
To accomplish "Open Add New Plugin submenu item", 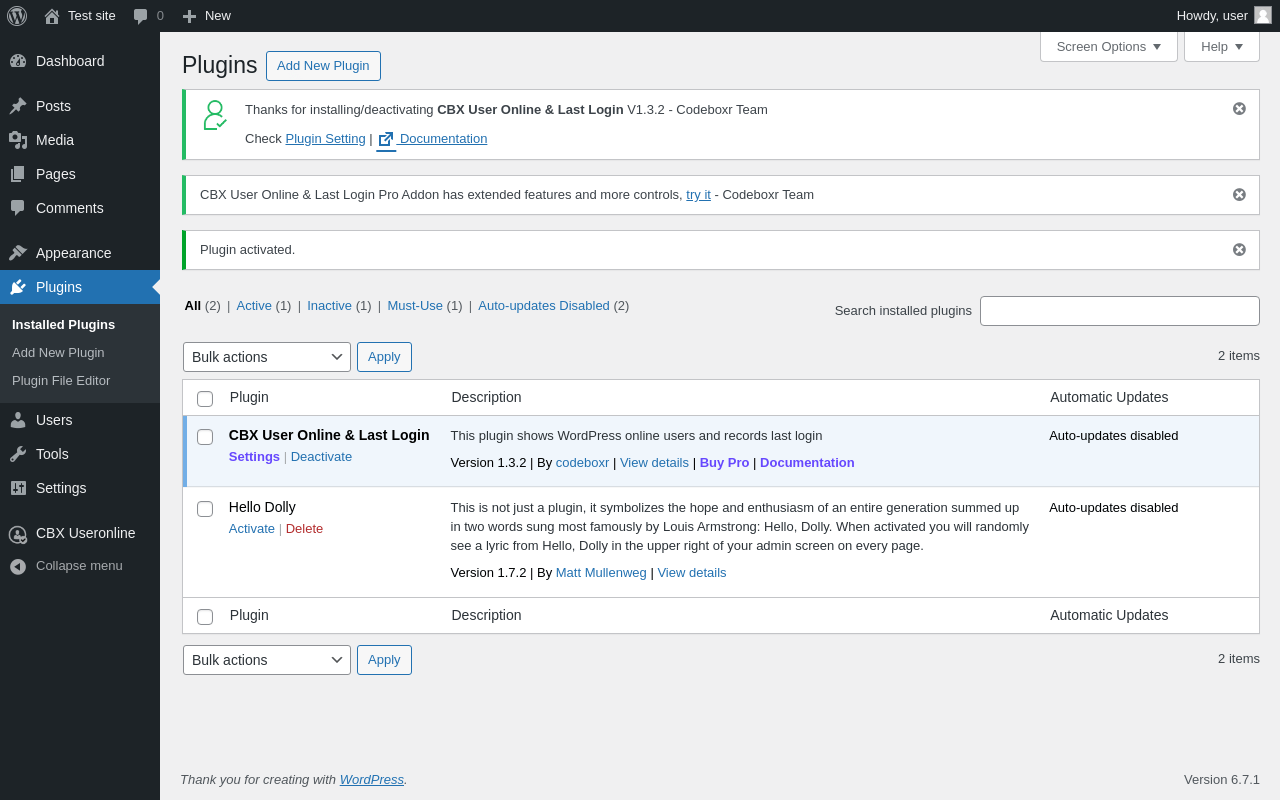I will coord(58,353).
